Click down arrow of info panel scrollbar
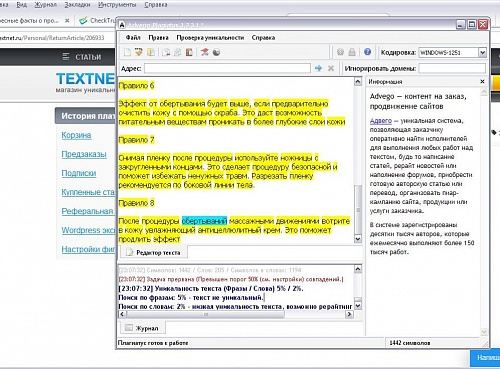 [484, 332]
